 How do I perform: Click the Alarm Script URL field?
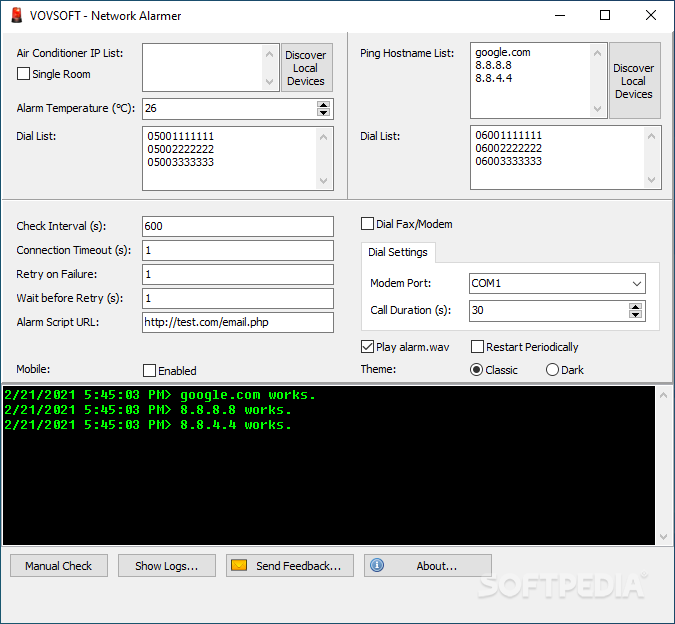click(238, 322)
